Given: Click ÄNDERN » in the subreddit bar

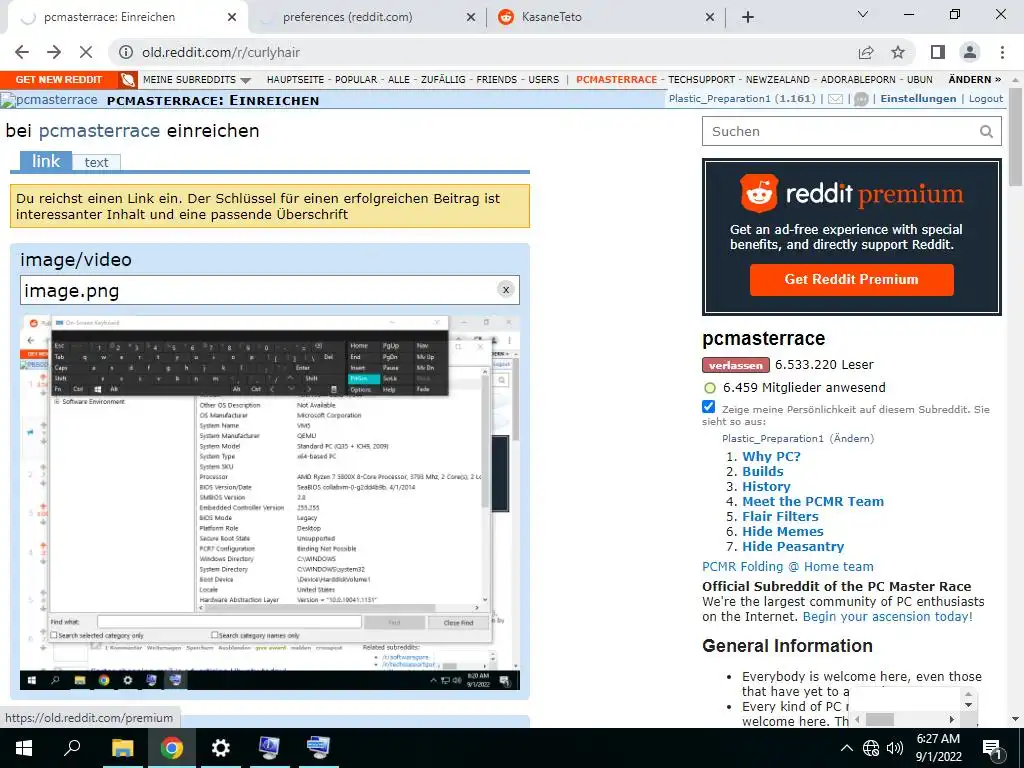Looking at the screenshot, I should click(974, 80).
